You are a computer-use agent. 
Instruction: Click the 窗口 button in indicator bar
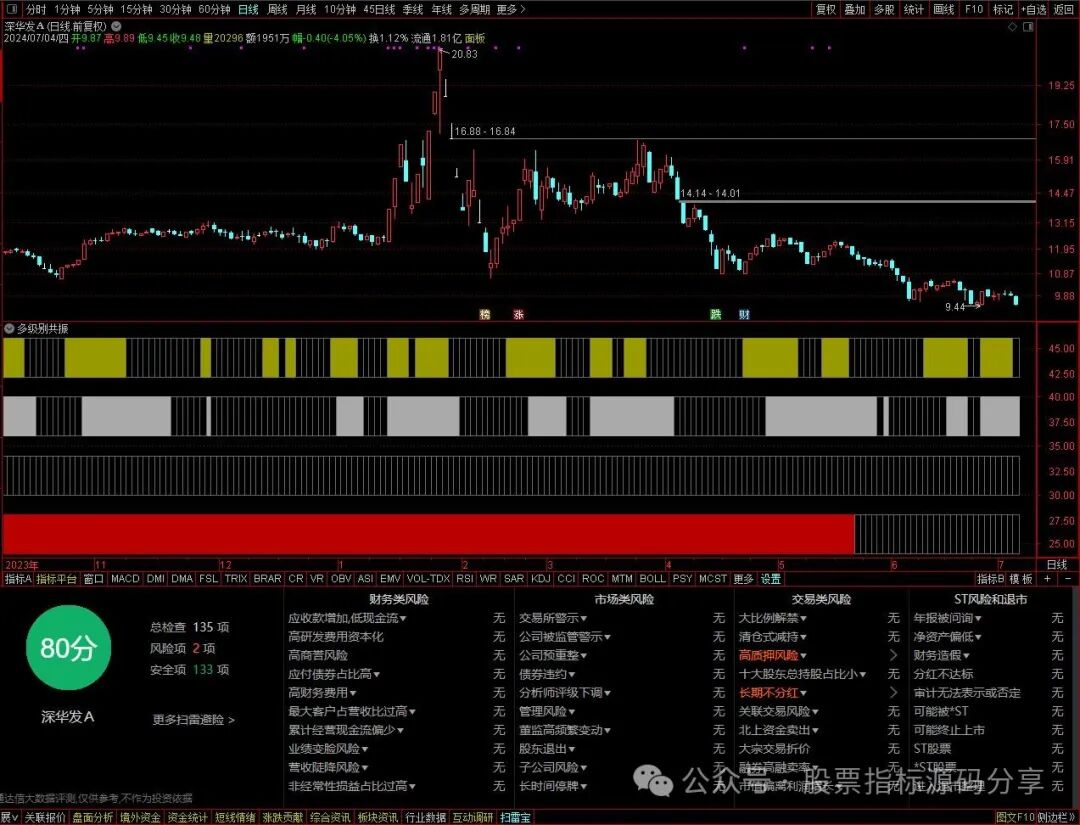click(x=94, y=578)
